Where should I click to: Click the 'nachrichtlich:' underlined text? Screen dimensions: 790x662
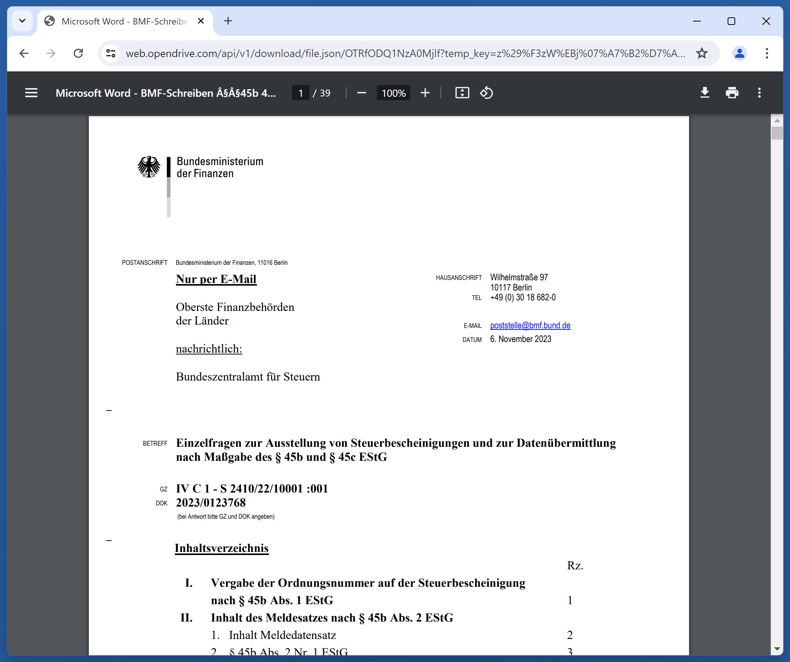209,349
